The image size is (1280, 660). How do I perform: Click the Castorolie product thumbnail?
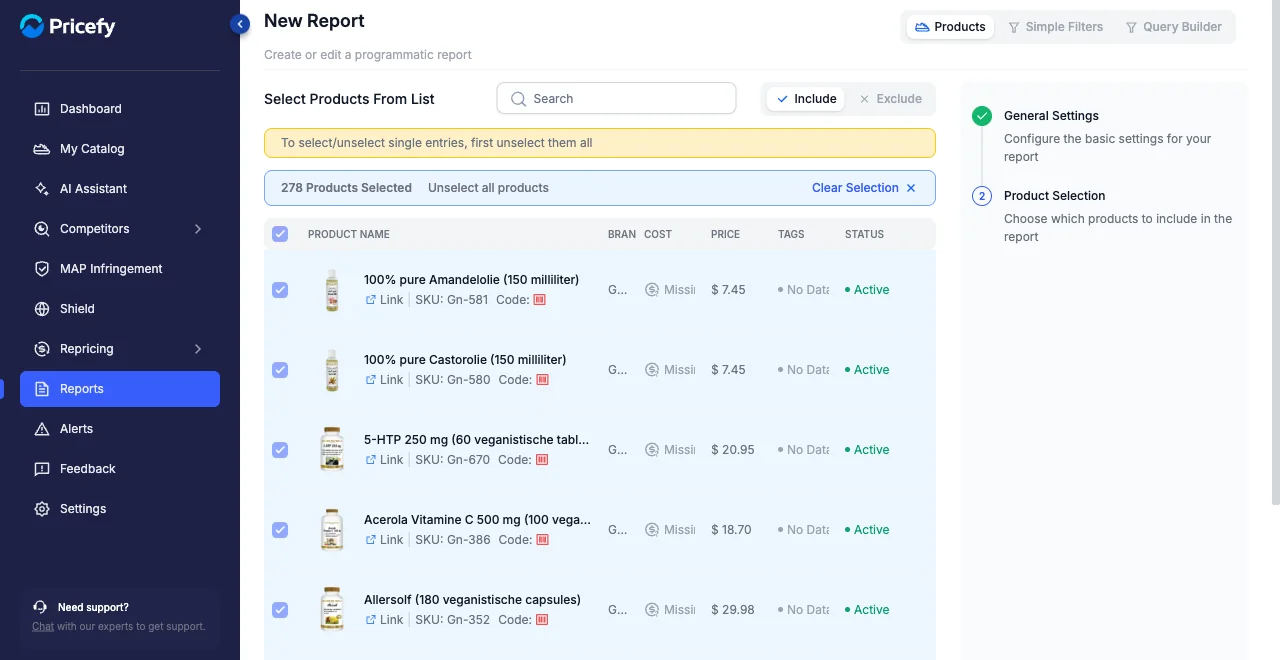click(332, 370)
